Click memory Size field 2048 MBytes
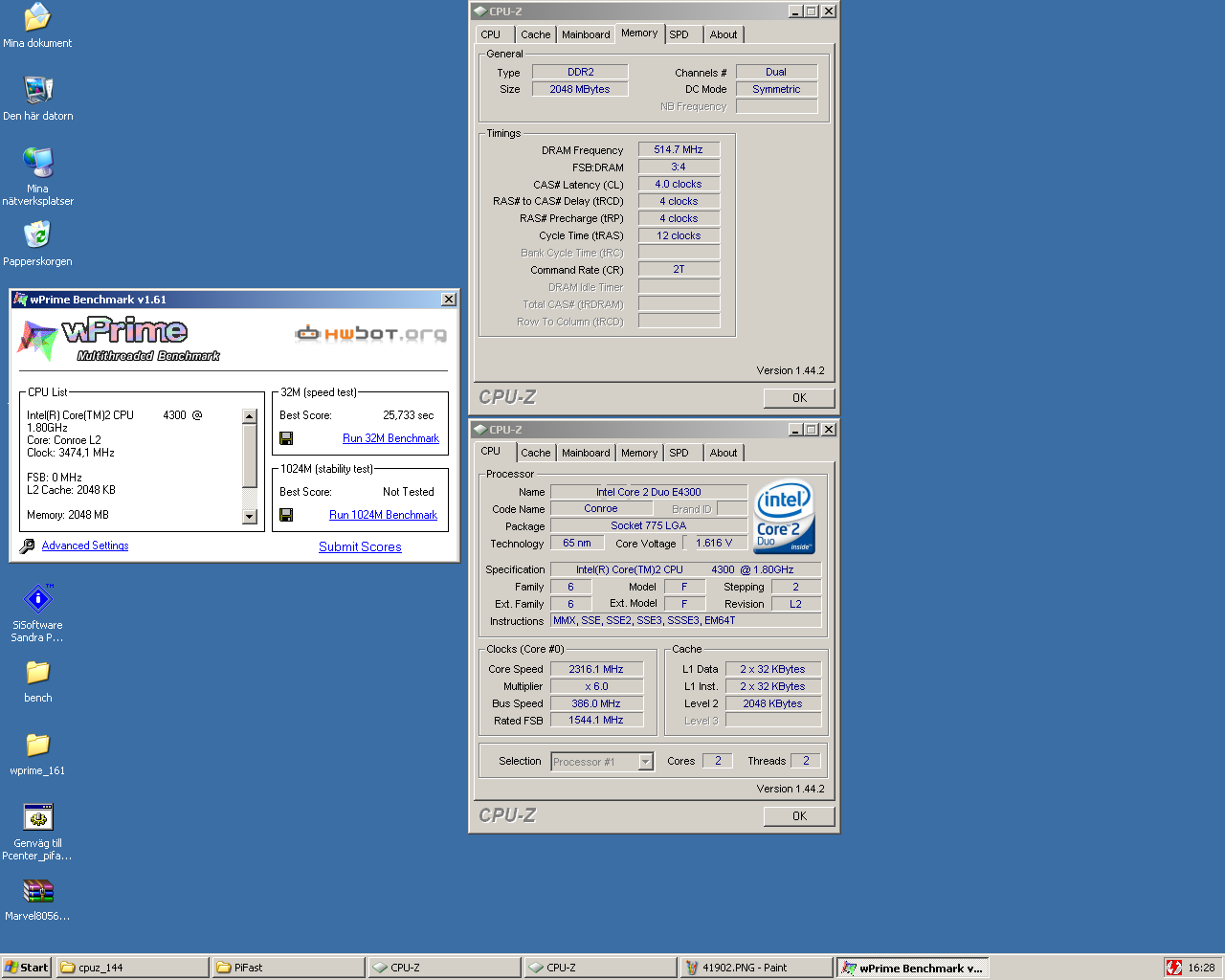The height and width of the screenshot is (980, 1225). click(x=580, y=89)
